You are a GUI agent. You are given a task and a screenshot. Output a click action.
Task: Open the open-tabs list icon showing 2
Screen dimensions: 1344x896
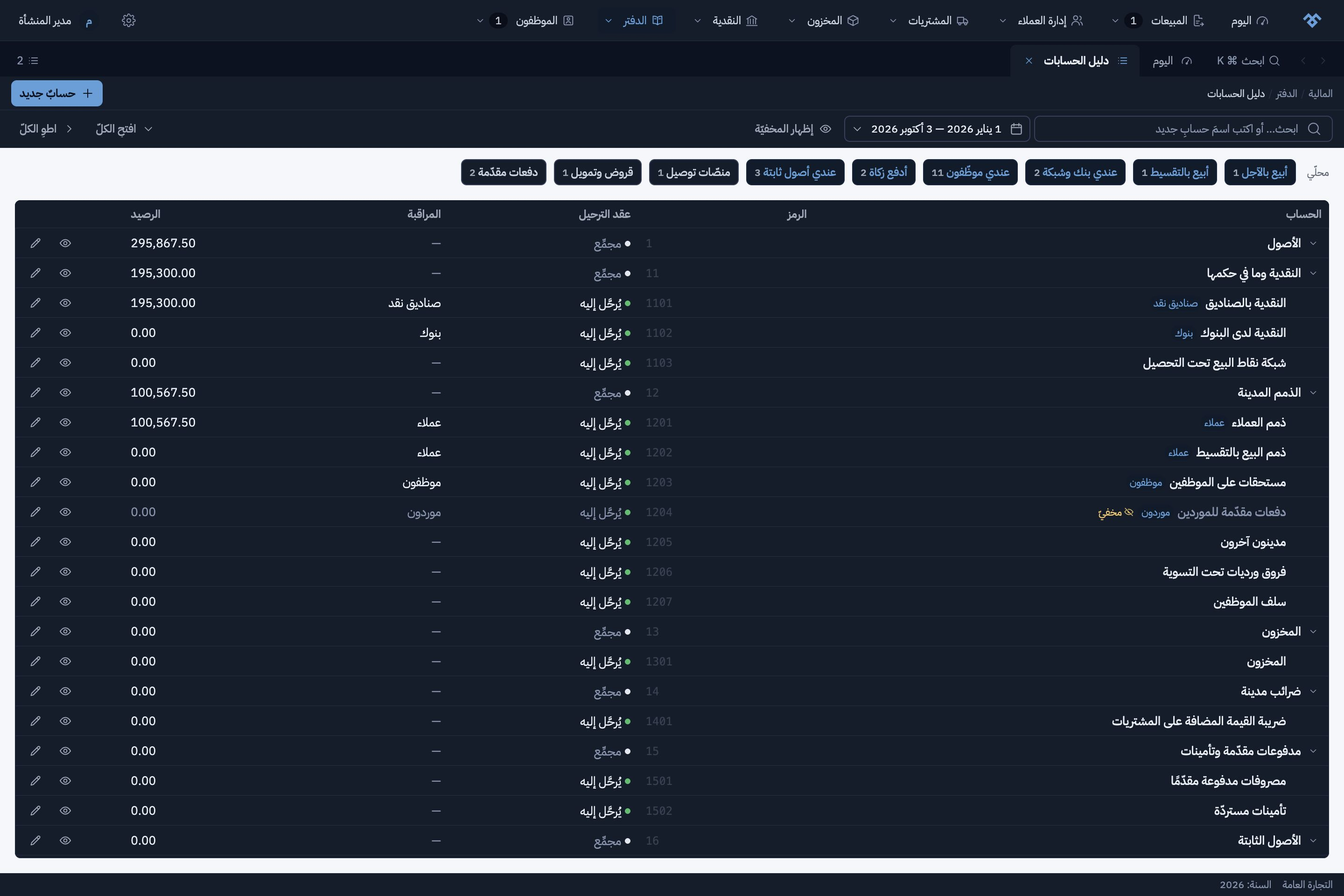click(x=28, y=61)
